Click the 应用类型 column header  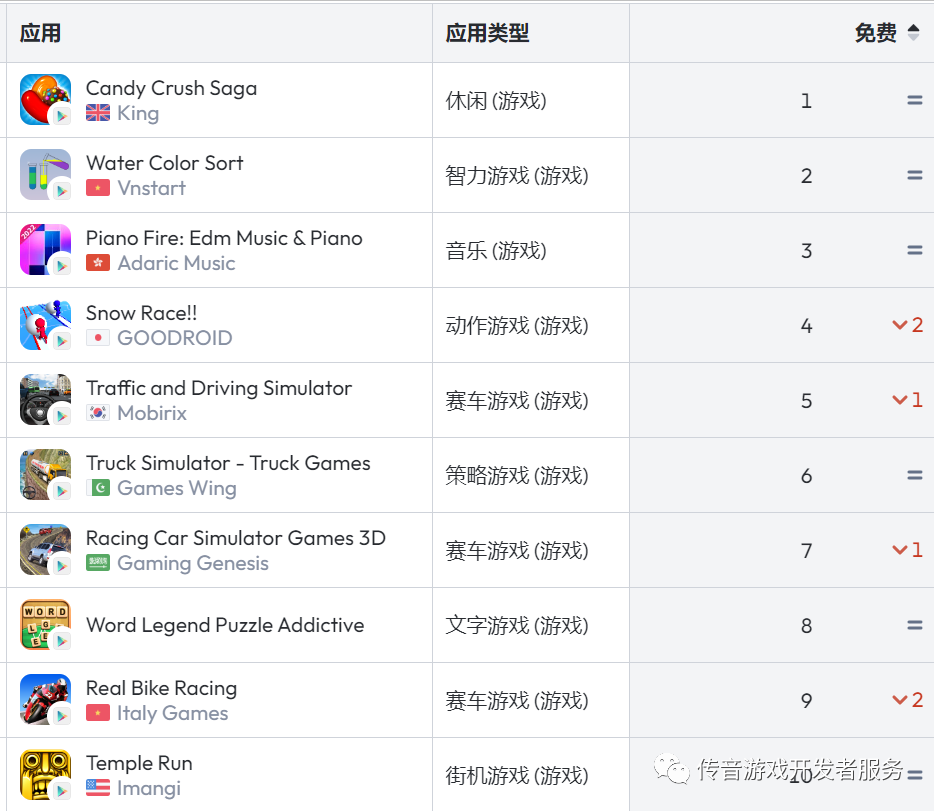point(487,33)
